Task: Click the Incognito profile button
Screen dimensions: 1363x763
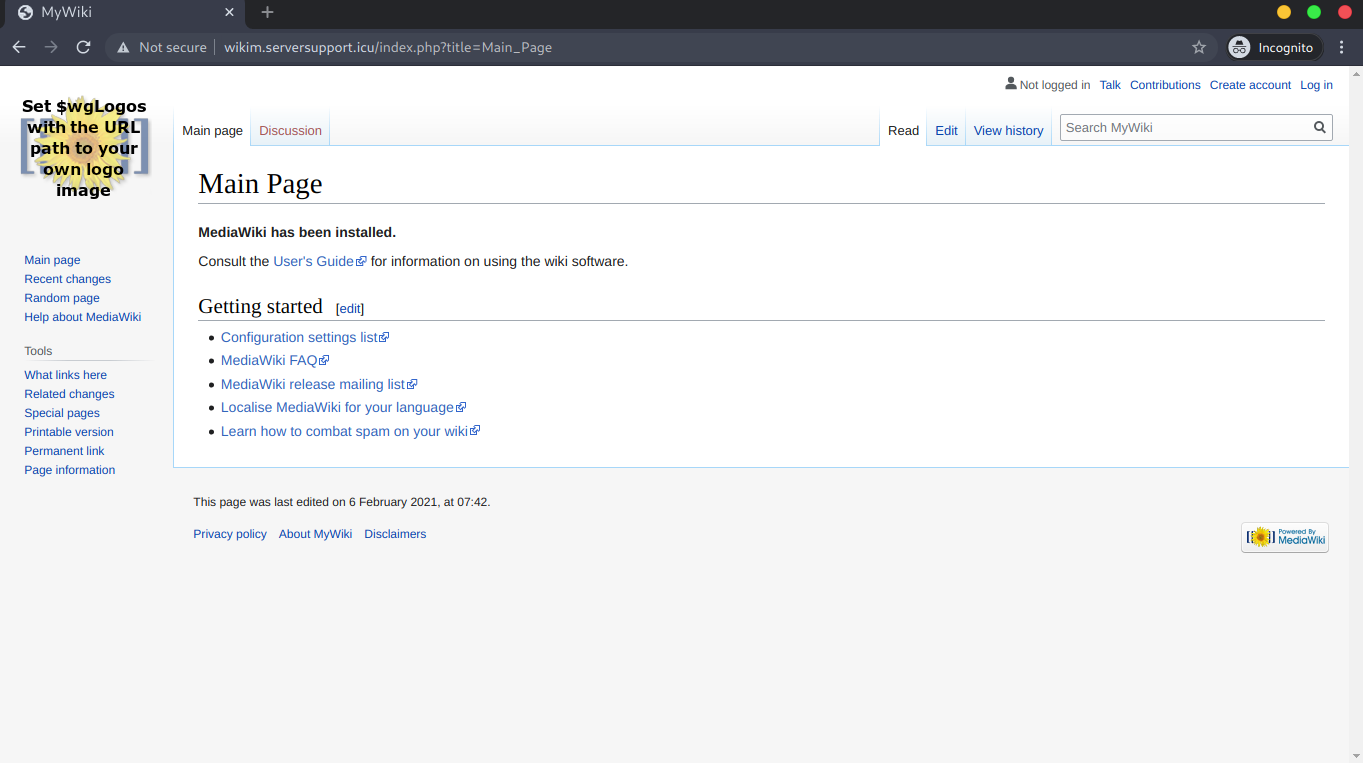Action: [1273, 47]
